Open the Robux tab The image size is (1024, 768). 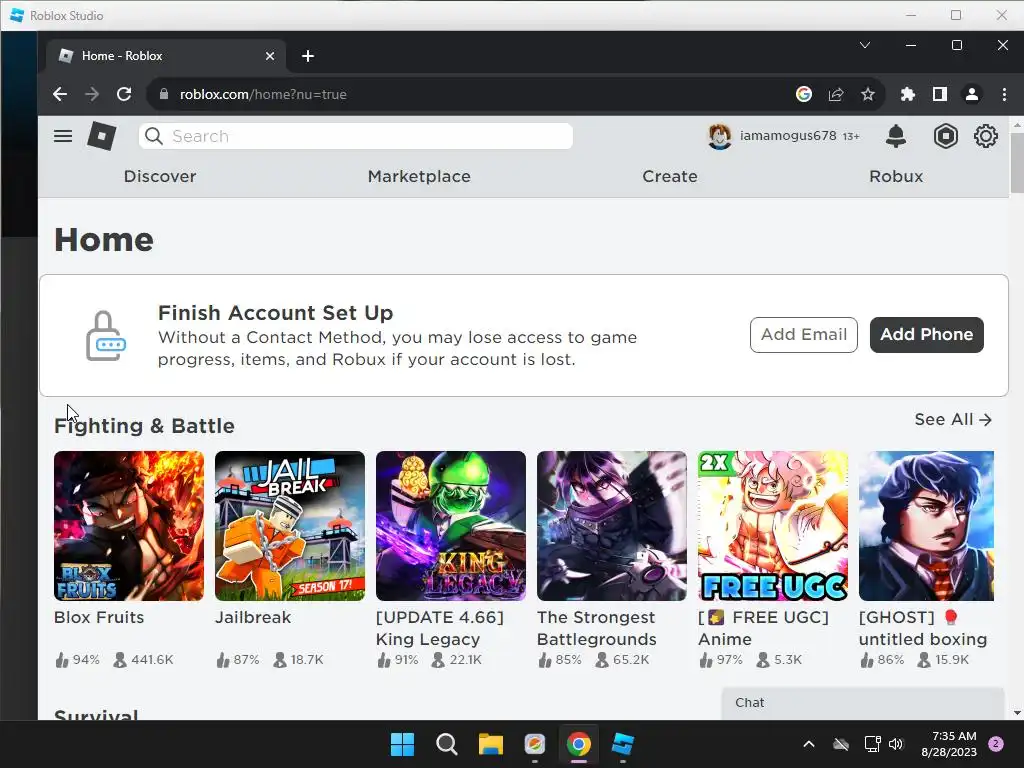(x=896, y=176)
